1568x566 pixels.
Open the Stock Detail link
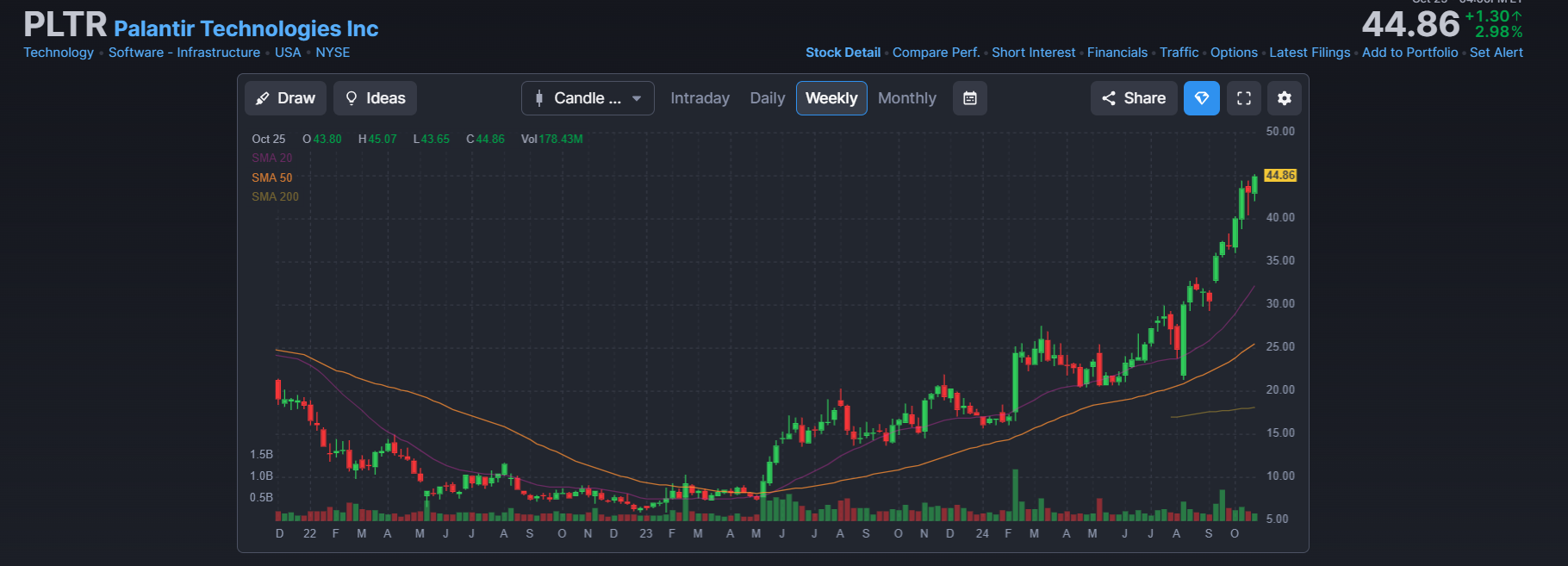(x=843, y=53)
